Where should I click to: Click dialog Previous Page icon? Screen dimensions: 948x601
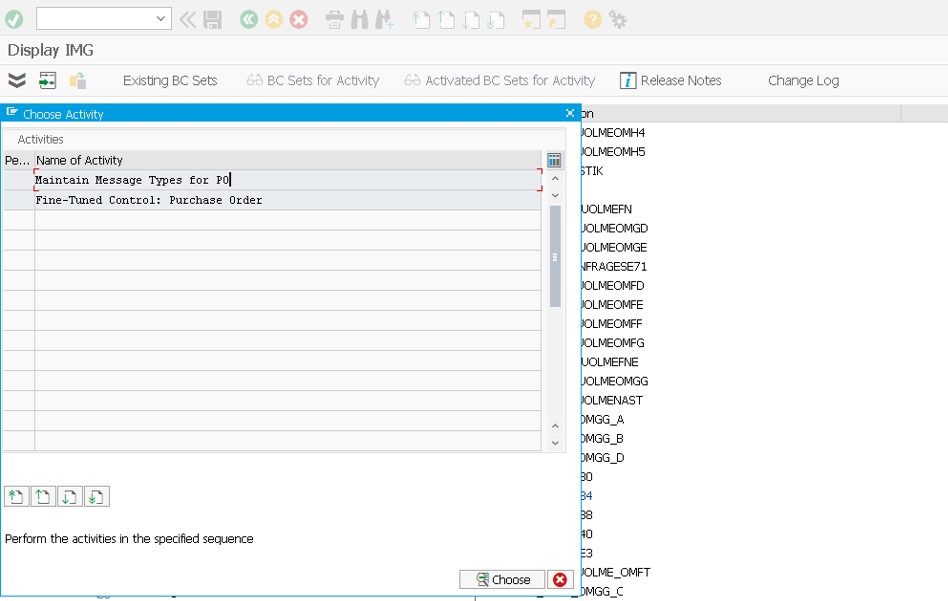[43, 497]
